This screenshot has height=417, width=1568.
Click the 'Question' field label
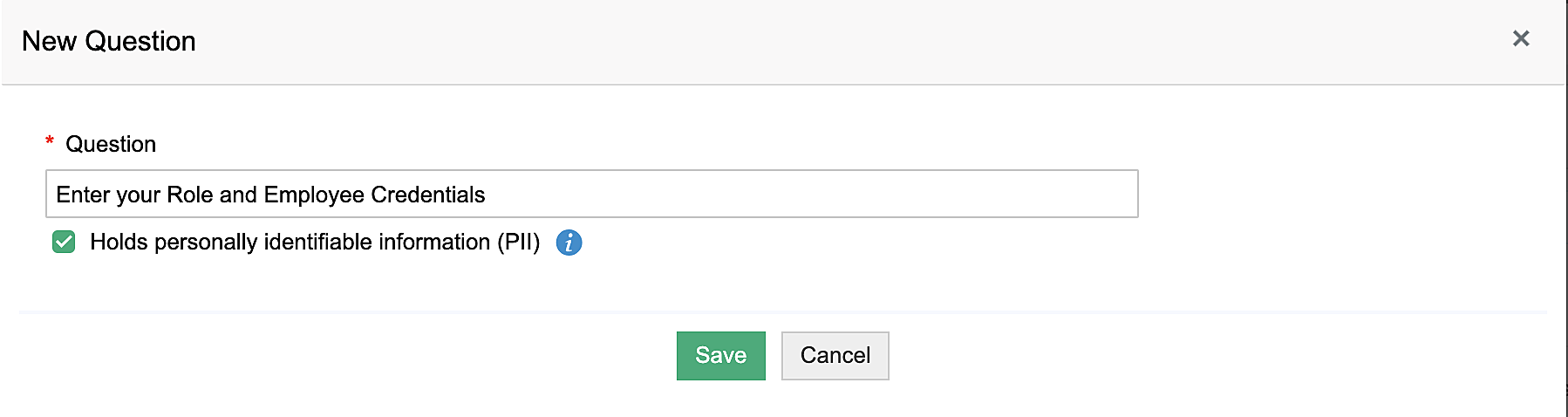111,144
